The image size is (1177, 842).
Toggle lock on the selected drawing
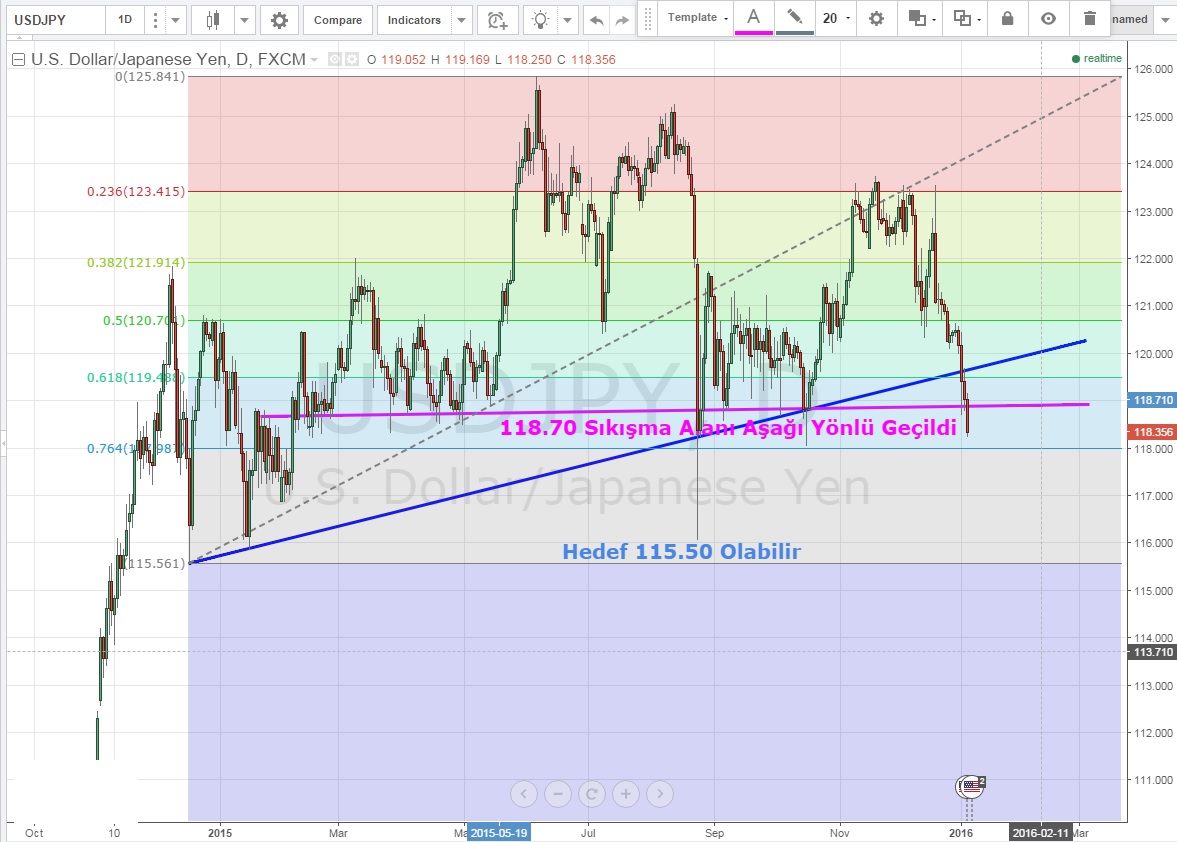1007,18
